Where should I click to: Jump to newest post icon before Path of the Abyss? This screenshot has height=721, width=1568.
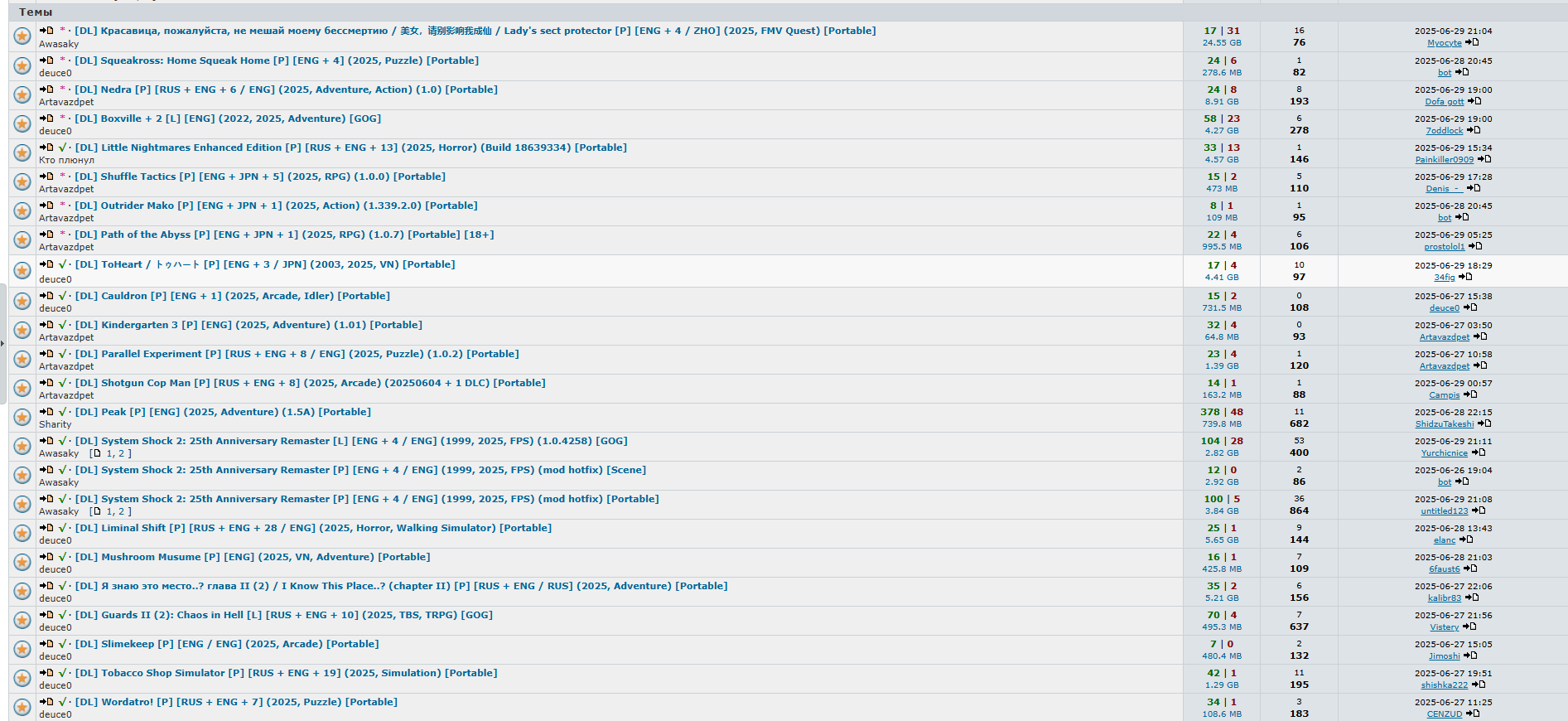46,235
